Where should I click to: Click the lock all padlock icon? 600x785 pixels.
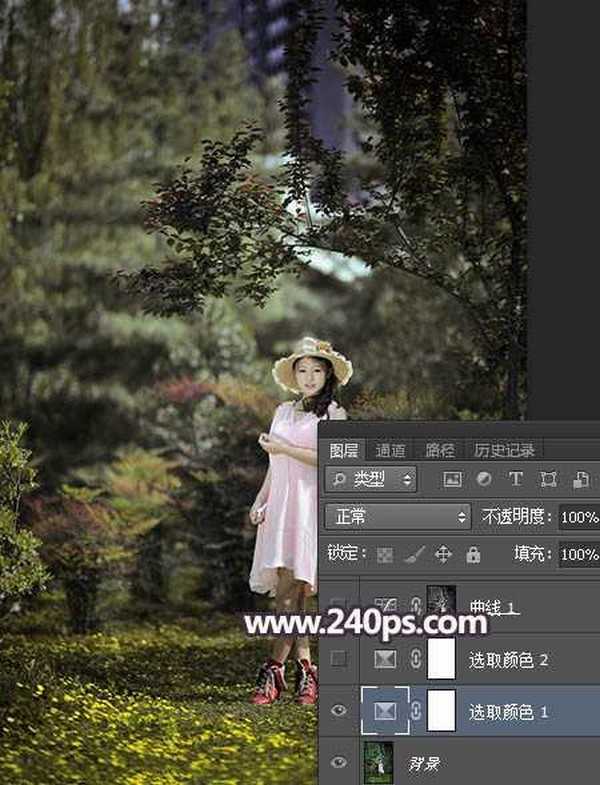click(x=472, y=554)
